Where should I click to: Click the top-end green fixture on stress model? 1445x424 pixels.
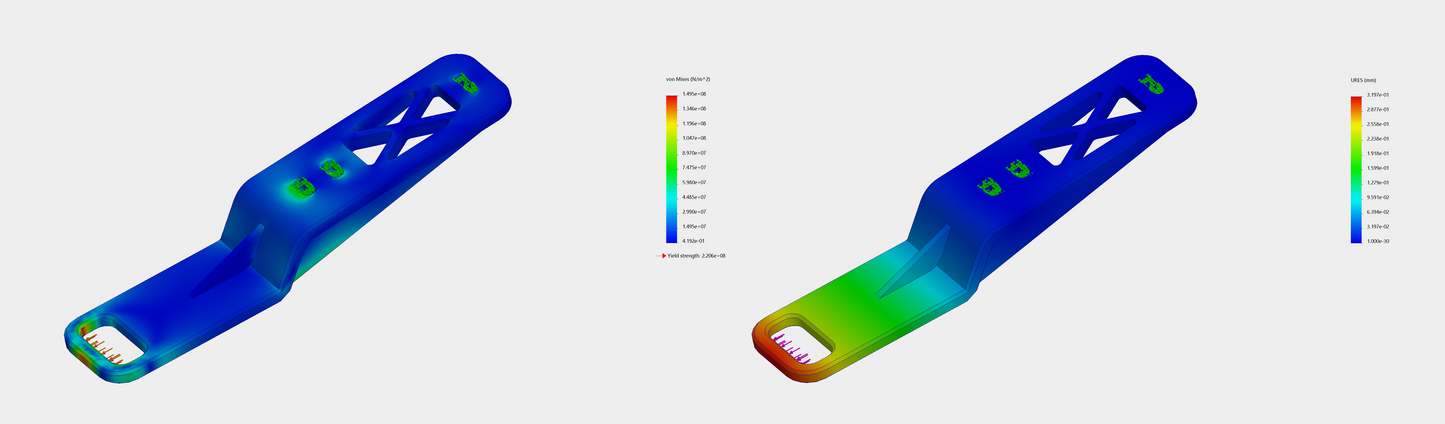coord(465,81)
